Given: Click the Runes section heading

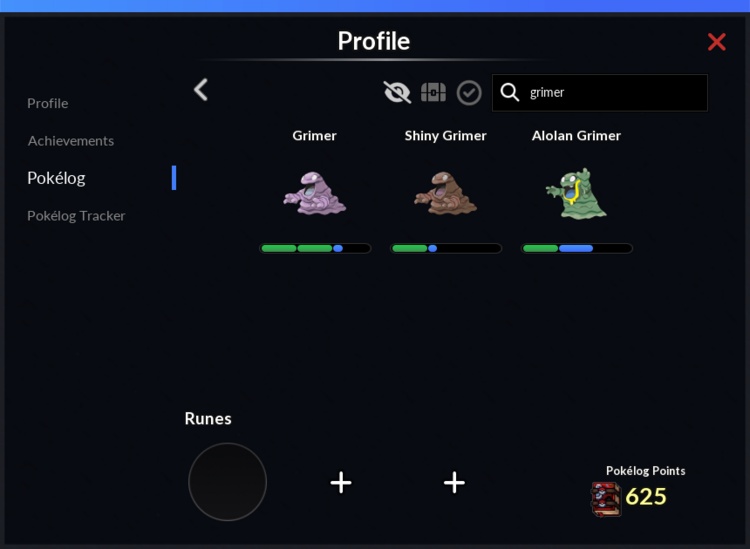Looking at the screenshot, I should click(208, 418).
